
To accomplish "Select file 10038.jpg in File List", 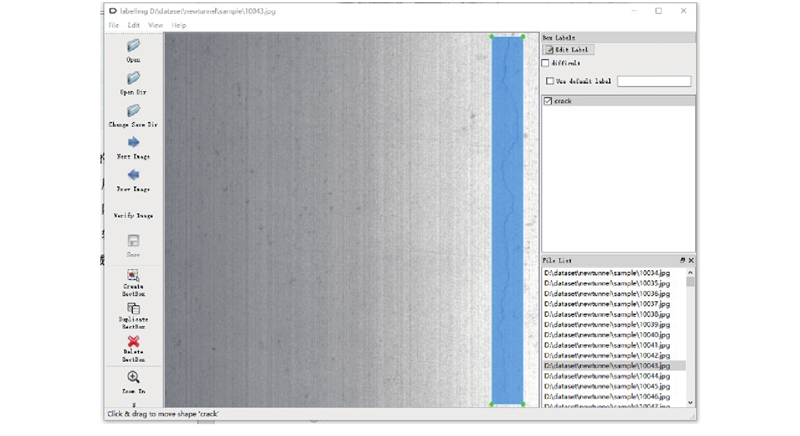I will 607,315.
